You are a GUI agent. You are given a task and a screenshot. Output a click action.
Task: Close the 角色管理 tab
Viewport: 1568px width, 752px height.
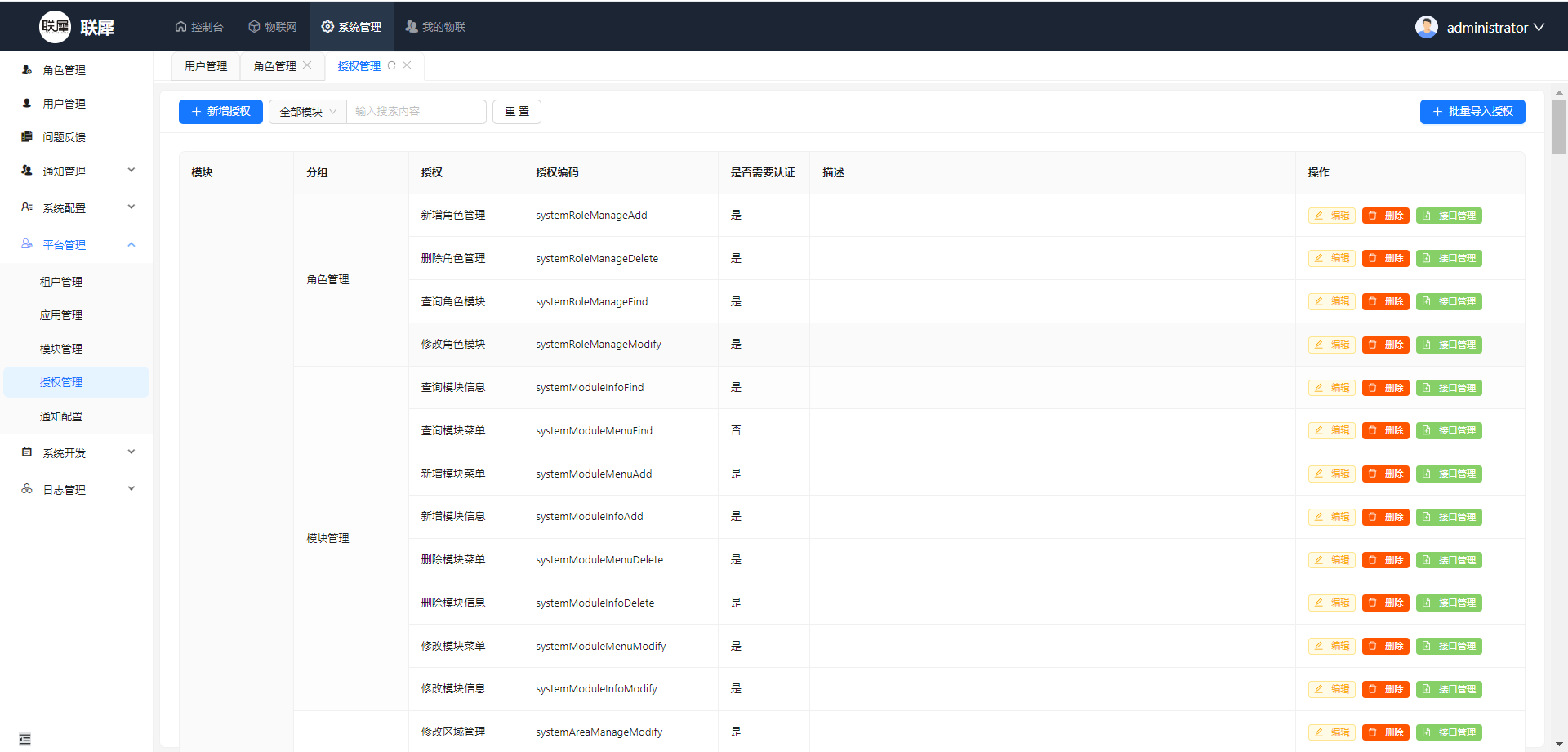(307, 65)
